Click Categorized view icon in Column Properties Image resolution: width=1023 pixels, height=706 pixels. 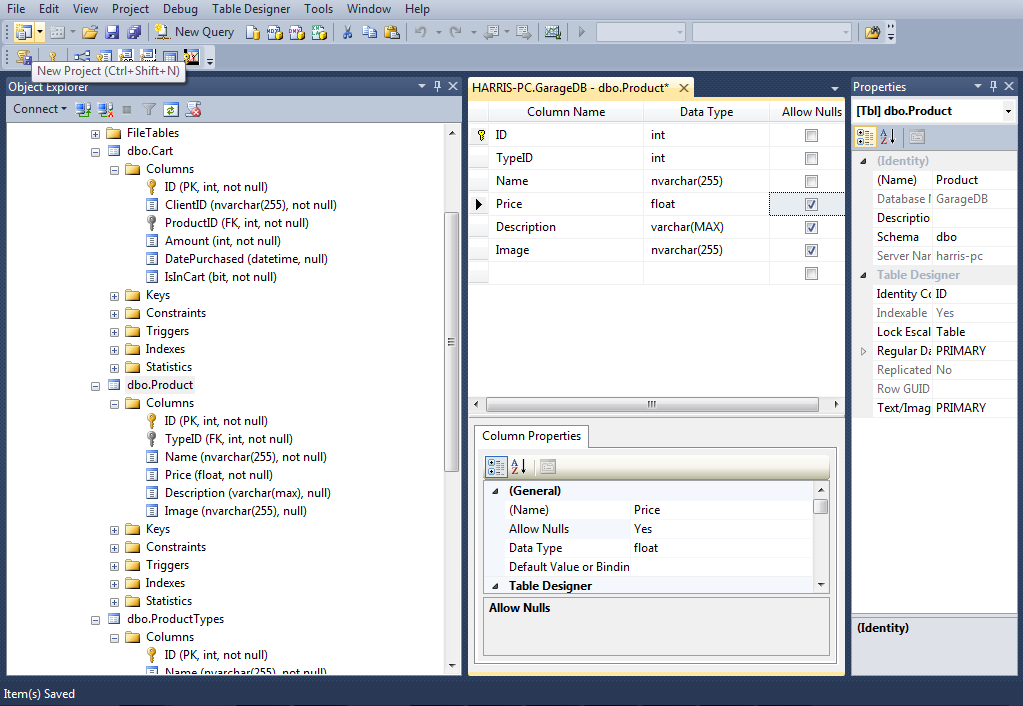point(496,467)
